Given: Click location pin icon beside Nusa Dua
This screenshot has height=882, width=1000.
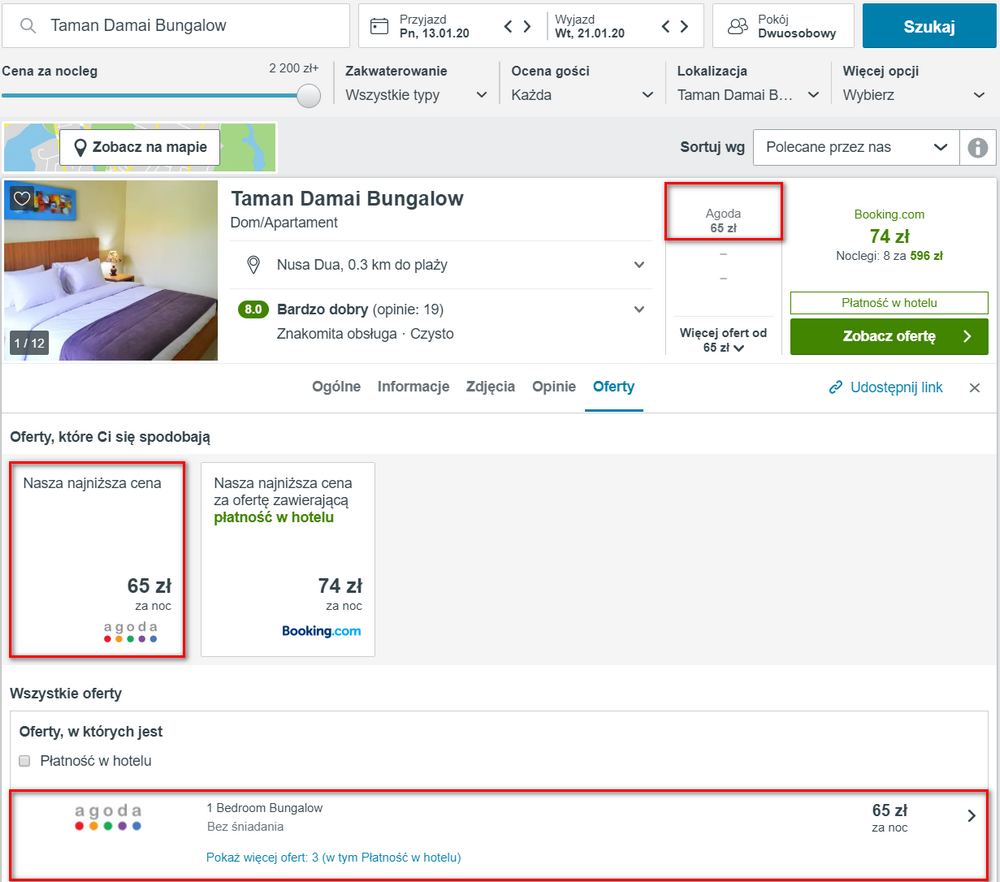Looking at the screenshot, I should tap(253, 265).
